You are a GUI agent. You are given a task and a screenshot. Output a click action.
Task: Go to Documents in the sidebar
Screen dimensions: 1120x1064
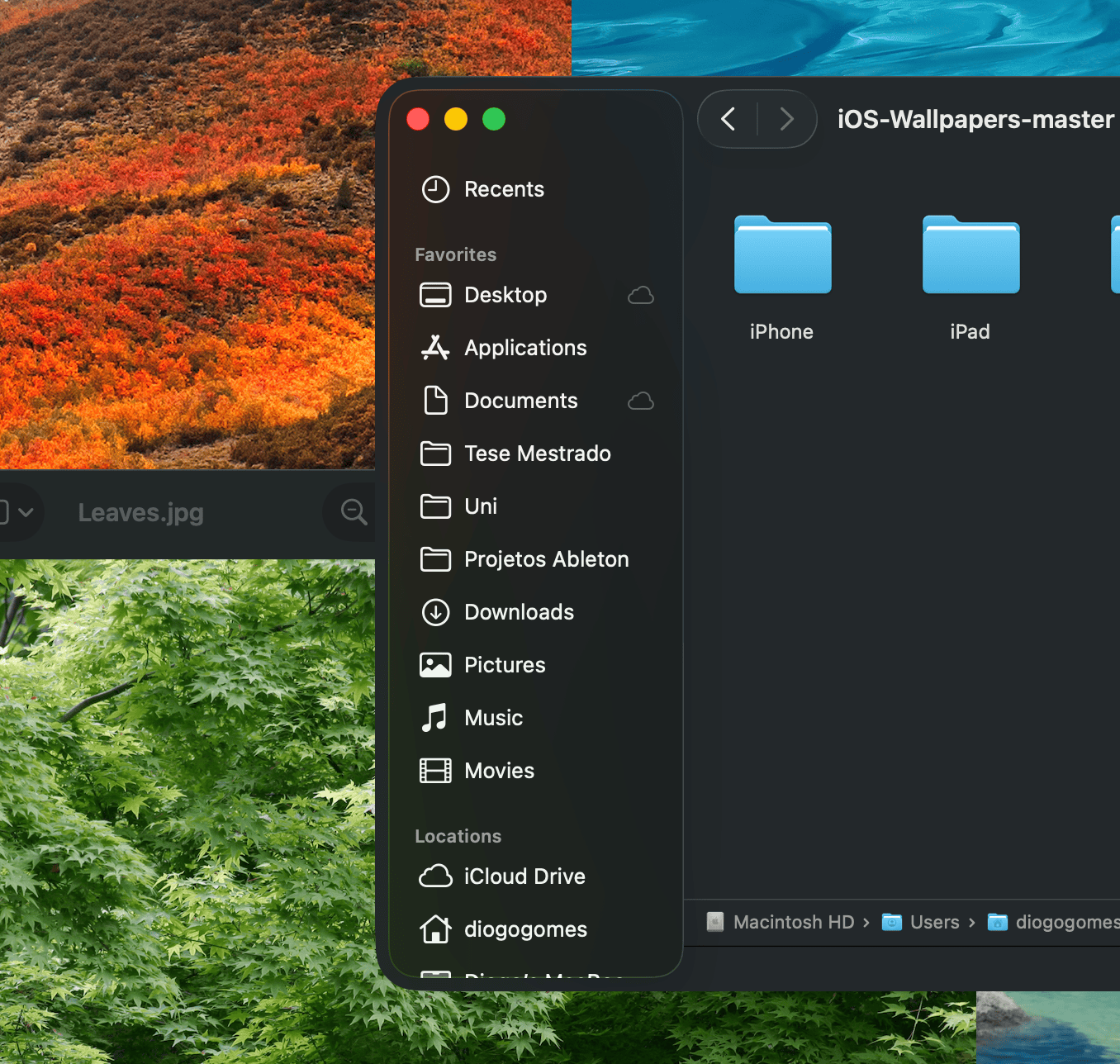click(520, 401)
